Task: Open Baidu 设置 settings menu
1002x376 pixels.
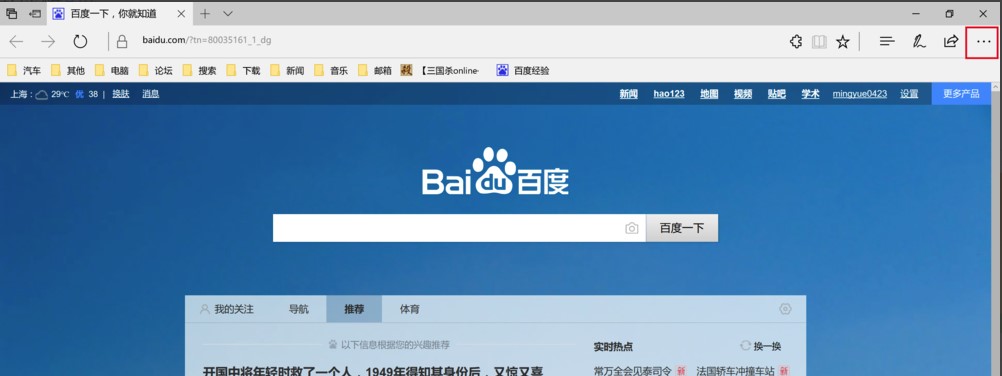Action: (909, 94)
